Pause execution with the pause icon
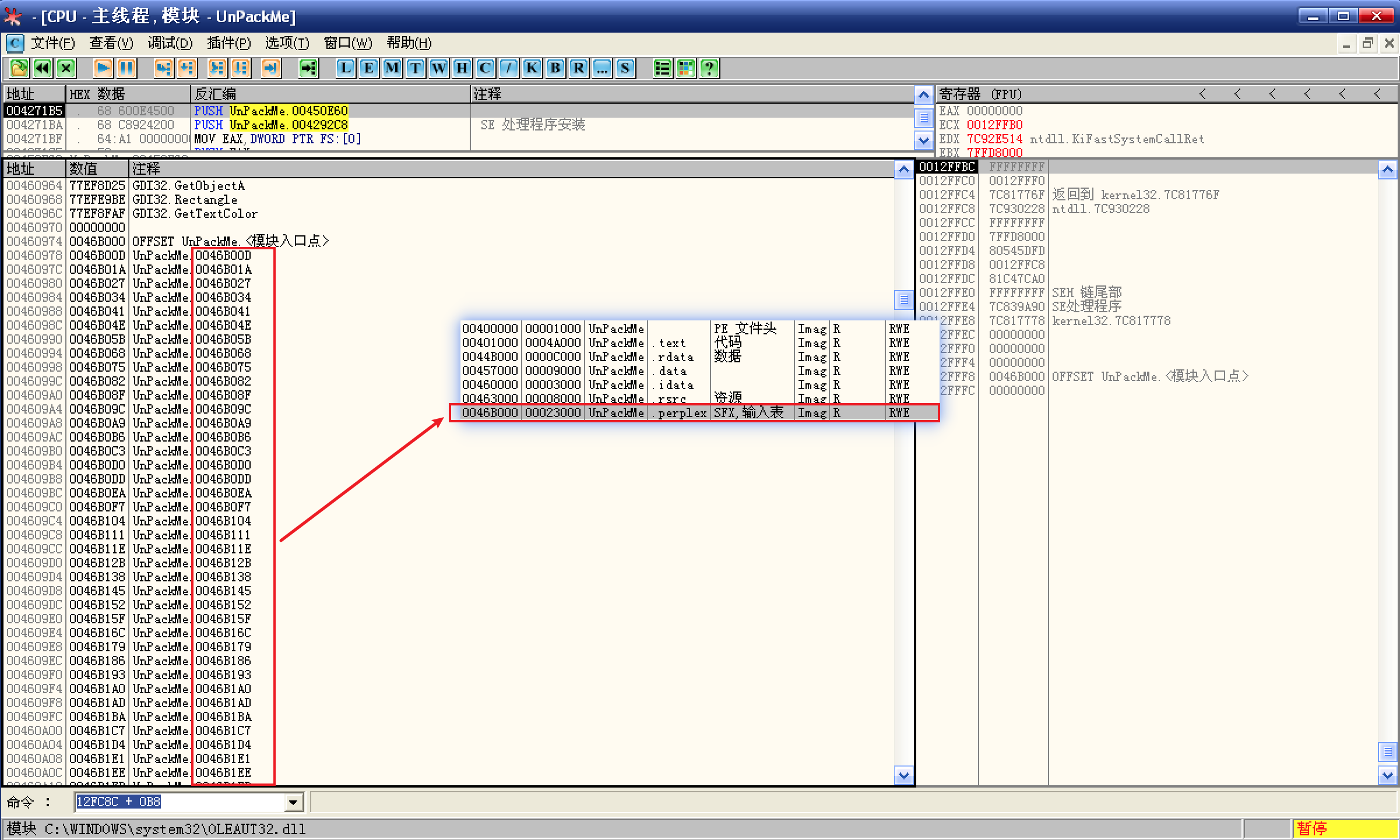 pyautogui.click(x=126, y=68)
